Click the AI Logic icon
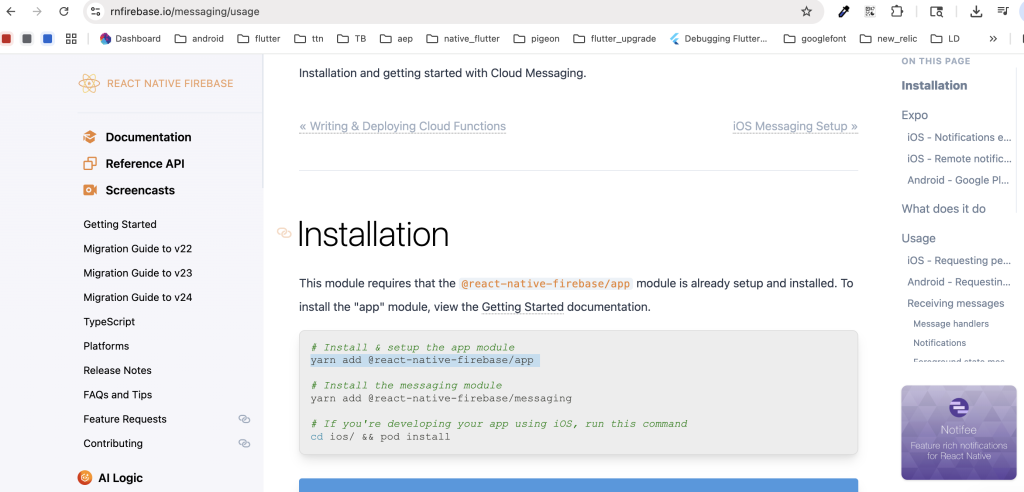The width and height of the screenshot is (1024, 492). 85,478
